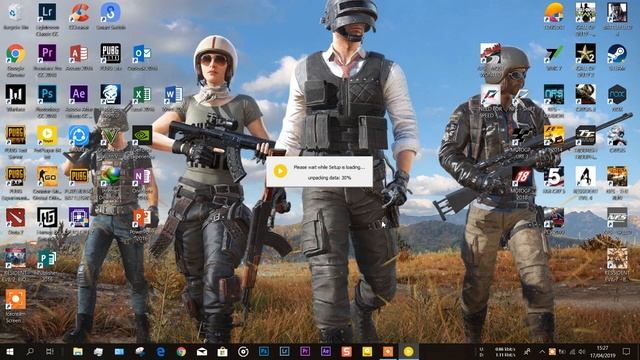This screenshot has width=640, height=360.
Task: Click "Please wait while Setup is loading..." text
Action: point(329,167)
